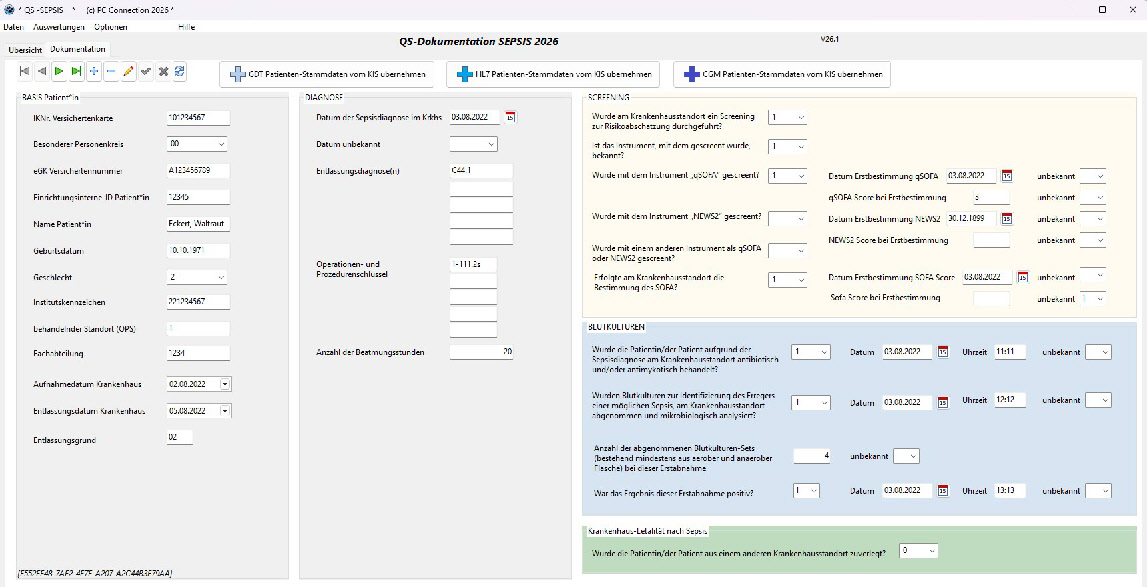The height and width of the screenshot is (587, 1147).
Task: Save changes with the checkmark icon
Action: click(x=146, y=71)
